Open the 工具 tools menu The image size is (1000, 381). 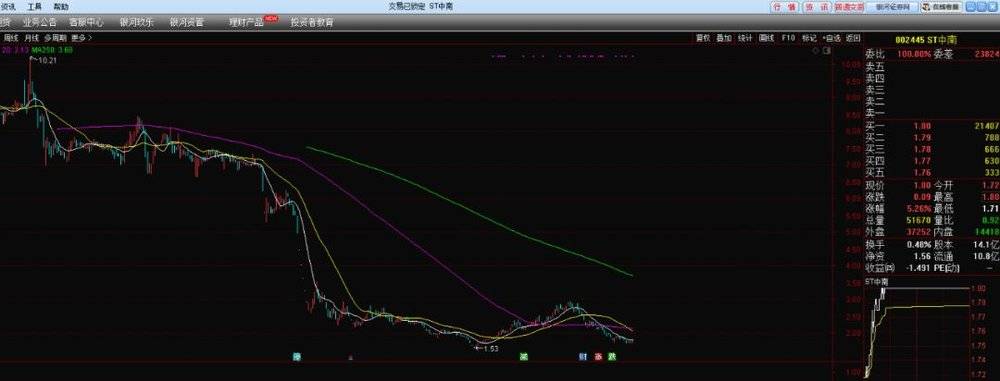(x=34, y=6)
